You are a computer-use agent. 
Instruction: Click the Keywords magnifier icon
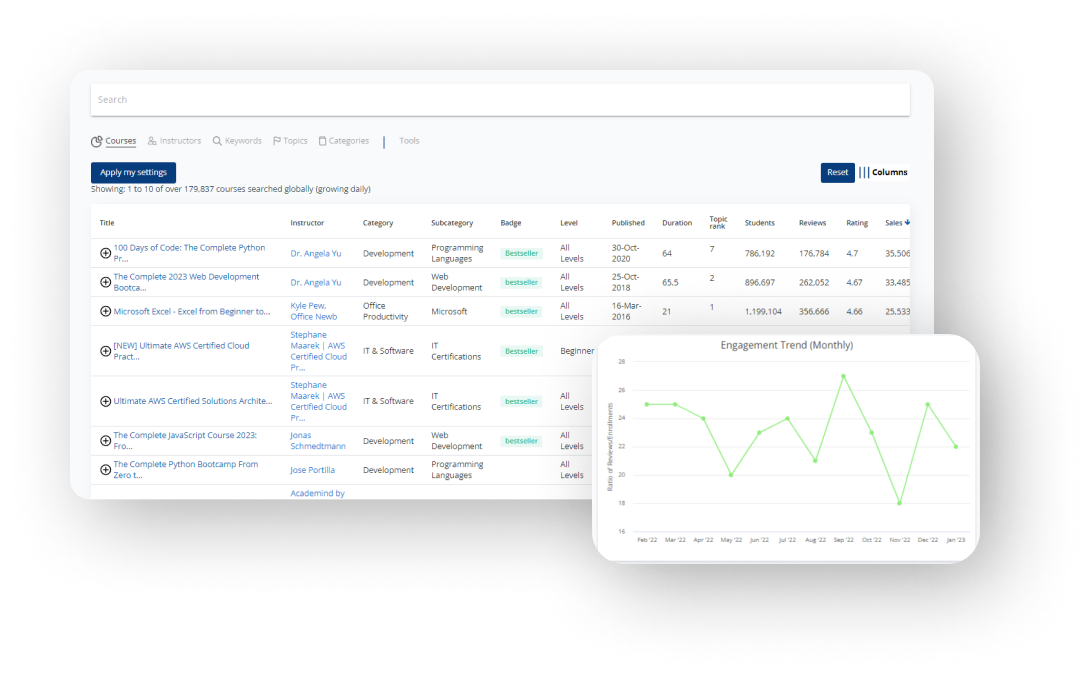[217, 141]
